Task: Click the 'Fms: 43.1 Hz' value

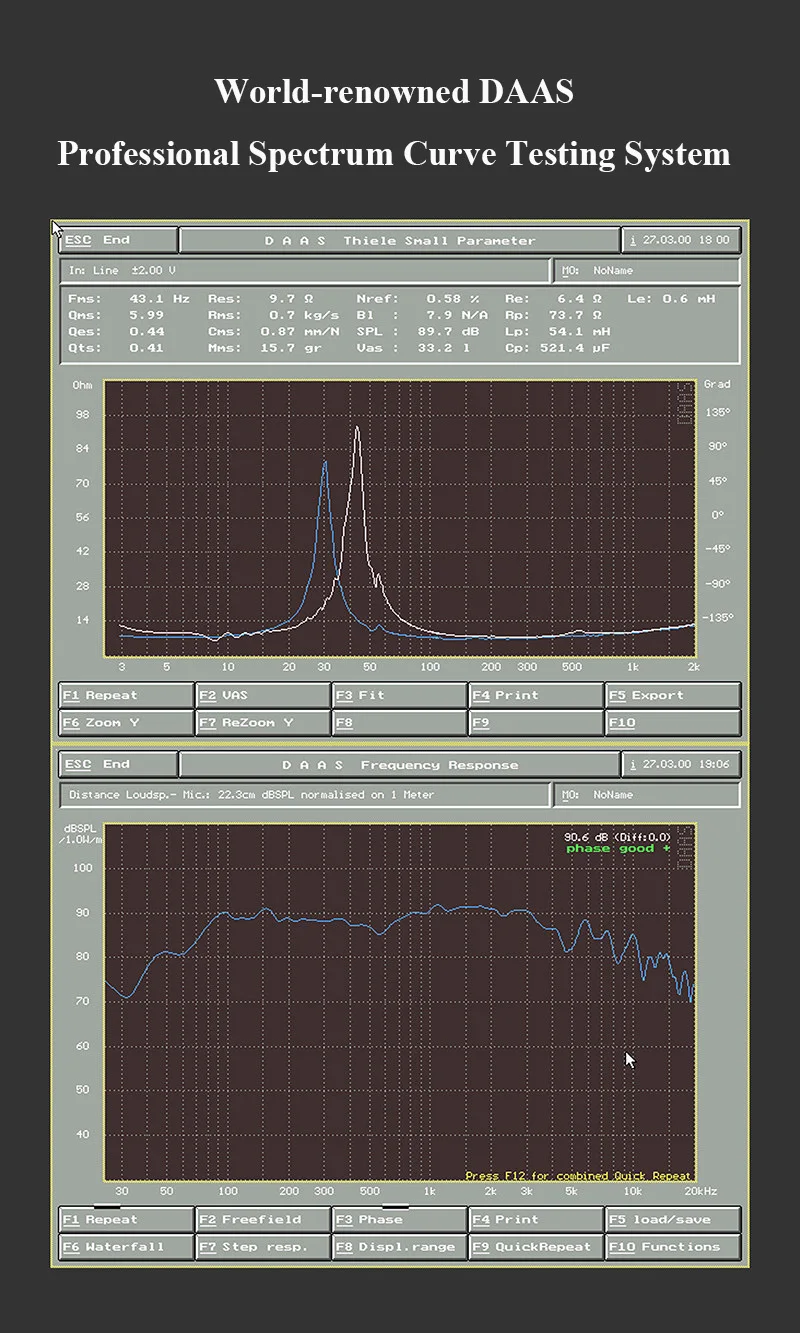Action: (128, 299)
